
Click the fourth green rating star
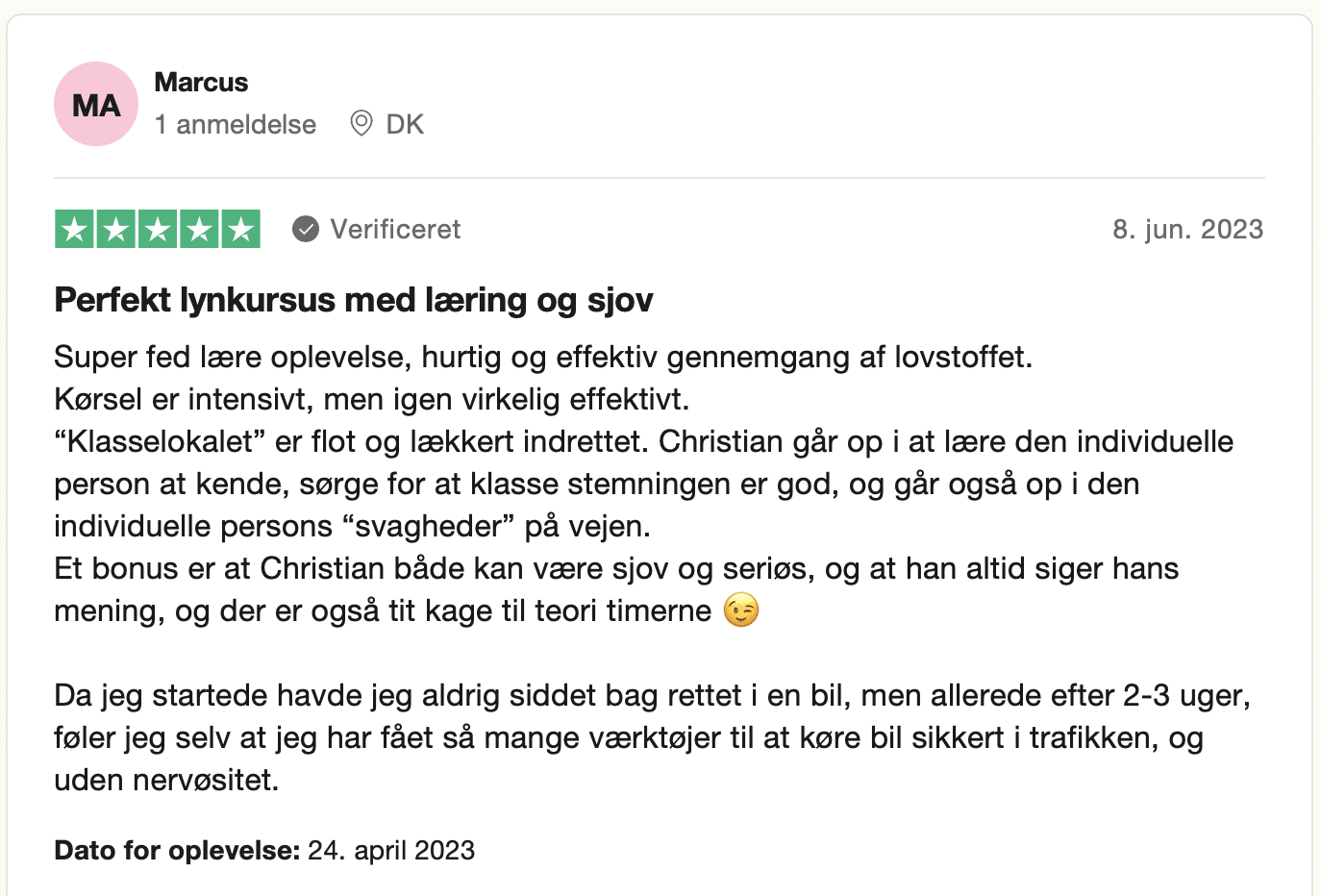[199, 230]
